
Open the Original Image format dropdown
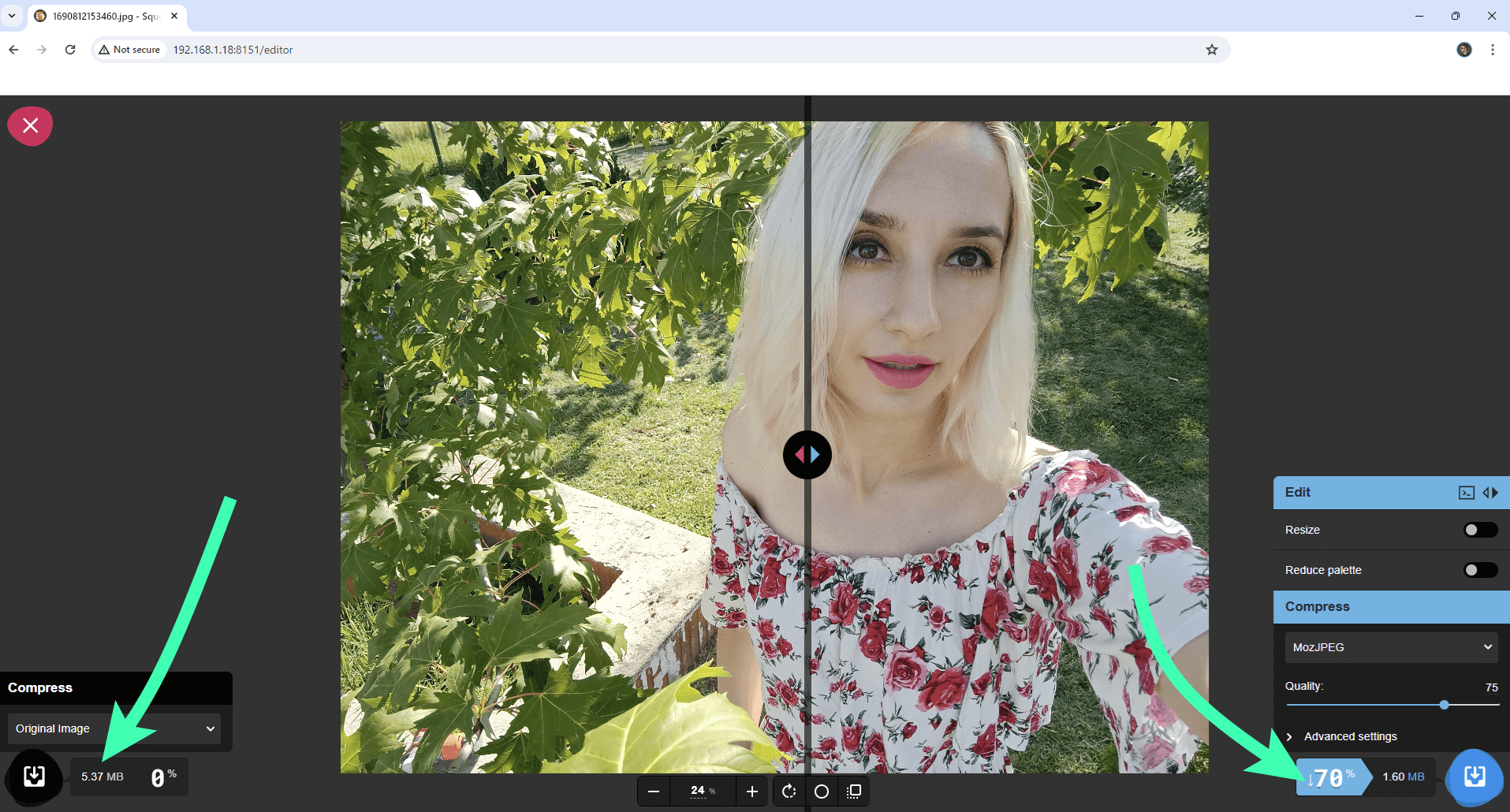tap(114, 728)
